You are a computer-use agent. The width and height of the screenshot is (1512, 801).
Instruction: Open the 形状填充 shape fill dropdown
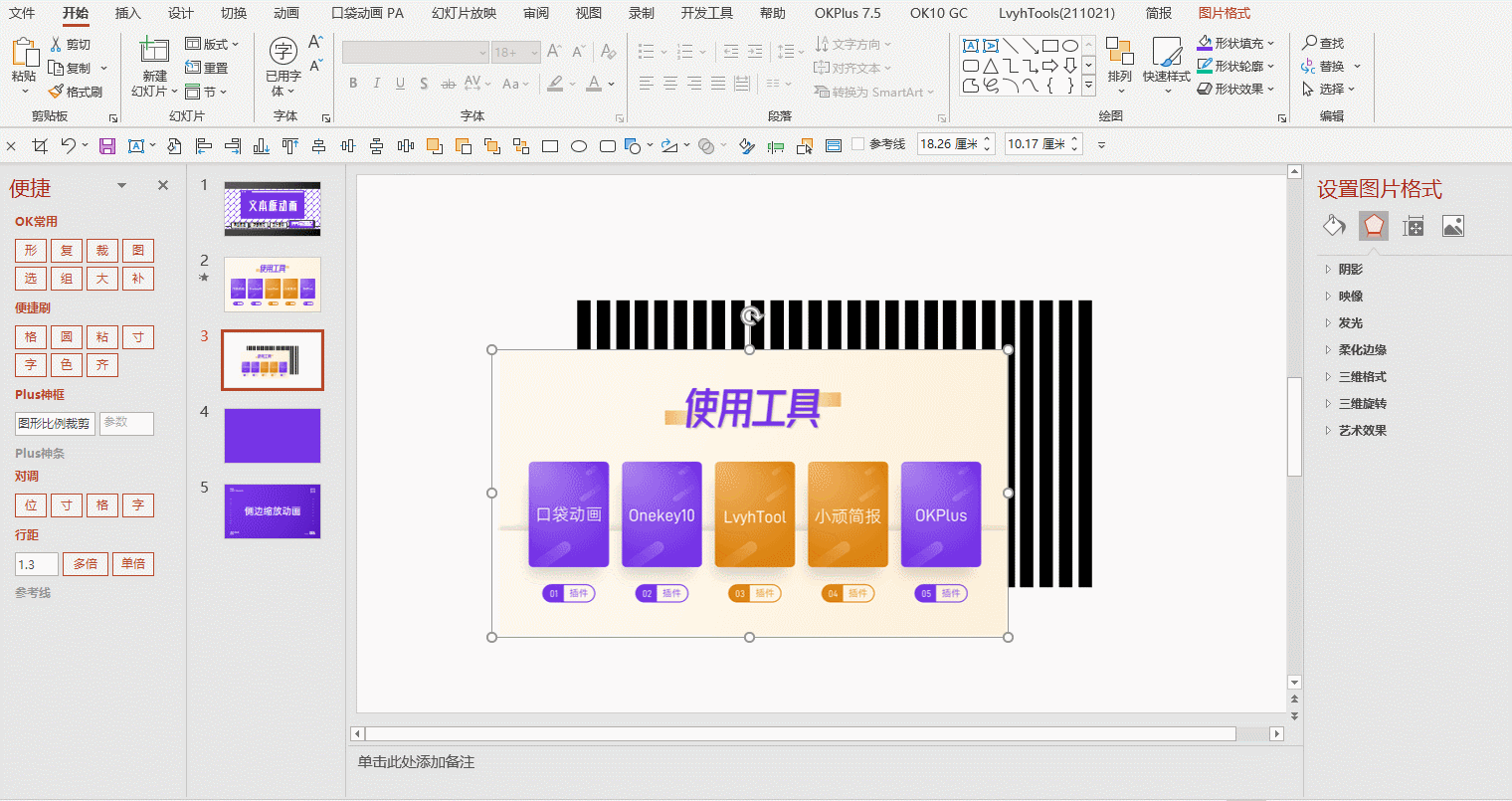tap(1271, 43)
